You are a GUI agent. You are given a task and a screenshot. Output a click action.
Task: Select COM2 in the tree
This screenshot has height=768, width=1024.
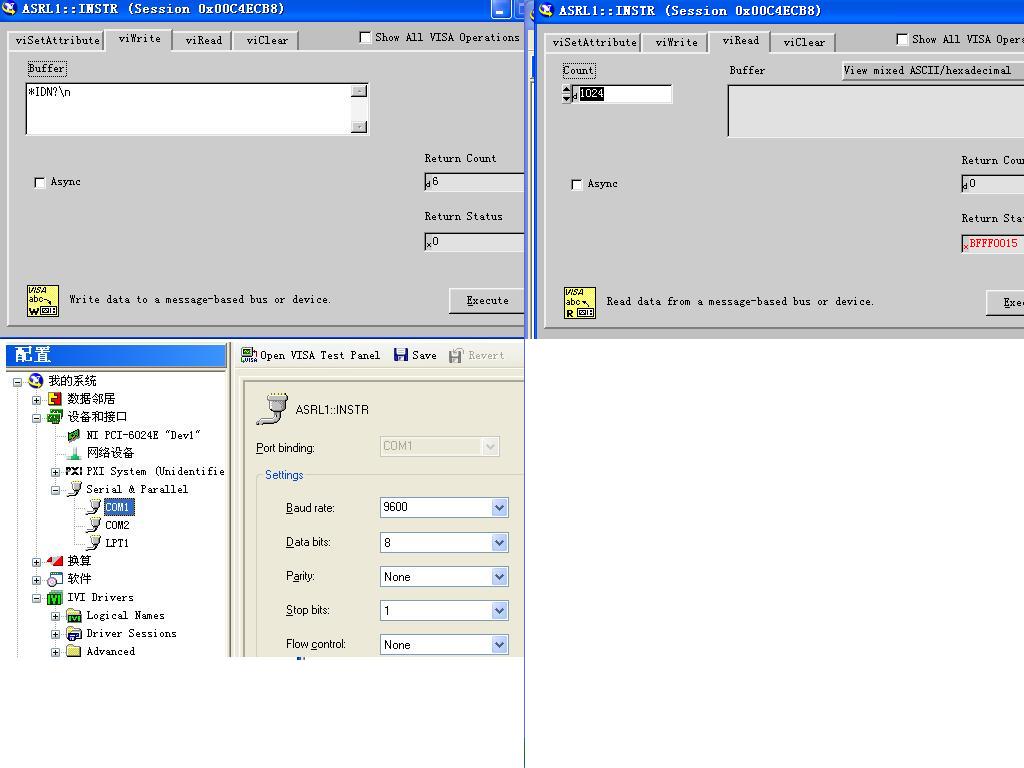pyautogui.click(x=117, y=525)
